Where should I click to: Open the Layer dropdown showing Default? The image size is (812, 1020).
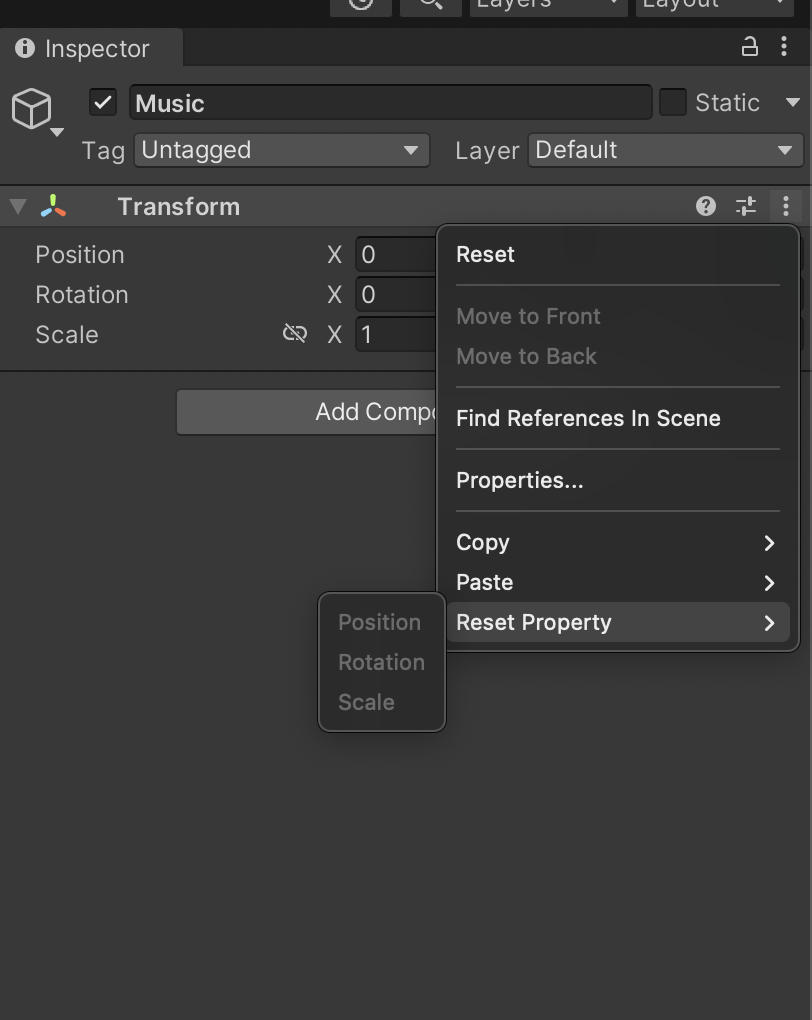[664, 150]
